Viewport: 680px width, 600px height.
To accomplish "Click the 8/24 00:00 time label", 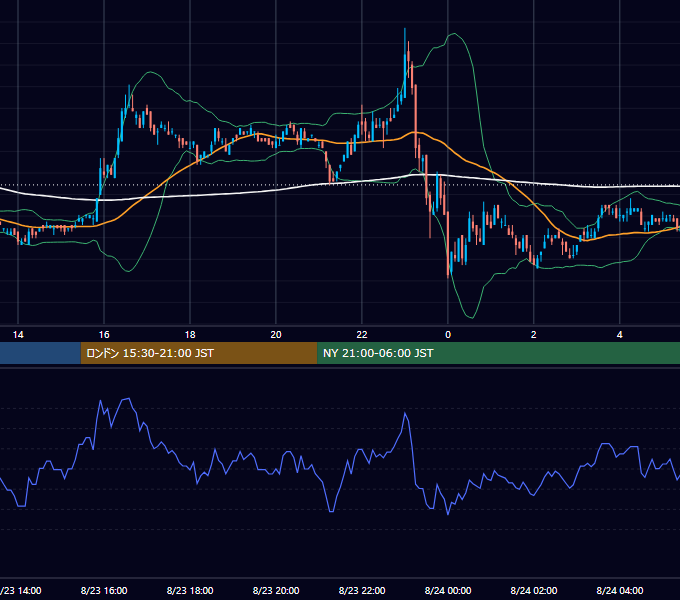I will tap(448, 590).
